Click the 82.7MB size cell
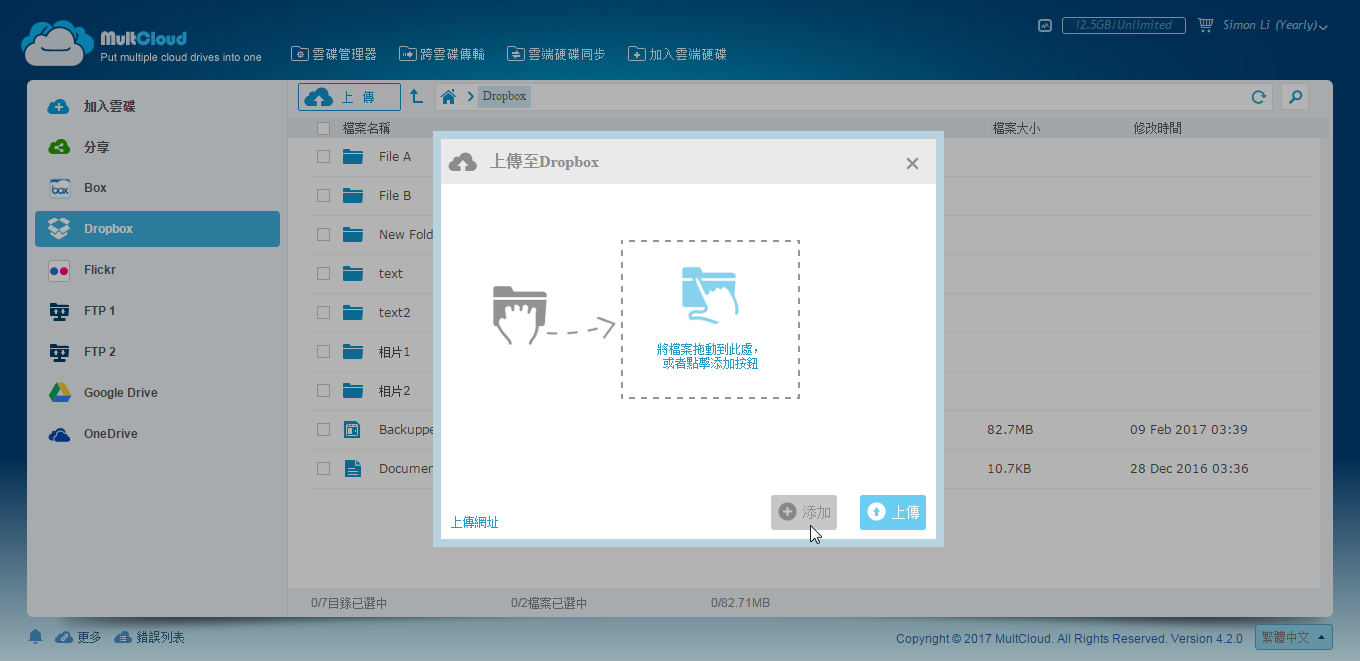The height and width of the screenshot is (661, 1360). (1010, 429)
